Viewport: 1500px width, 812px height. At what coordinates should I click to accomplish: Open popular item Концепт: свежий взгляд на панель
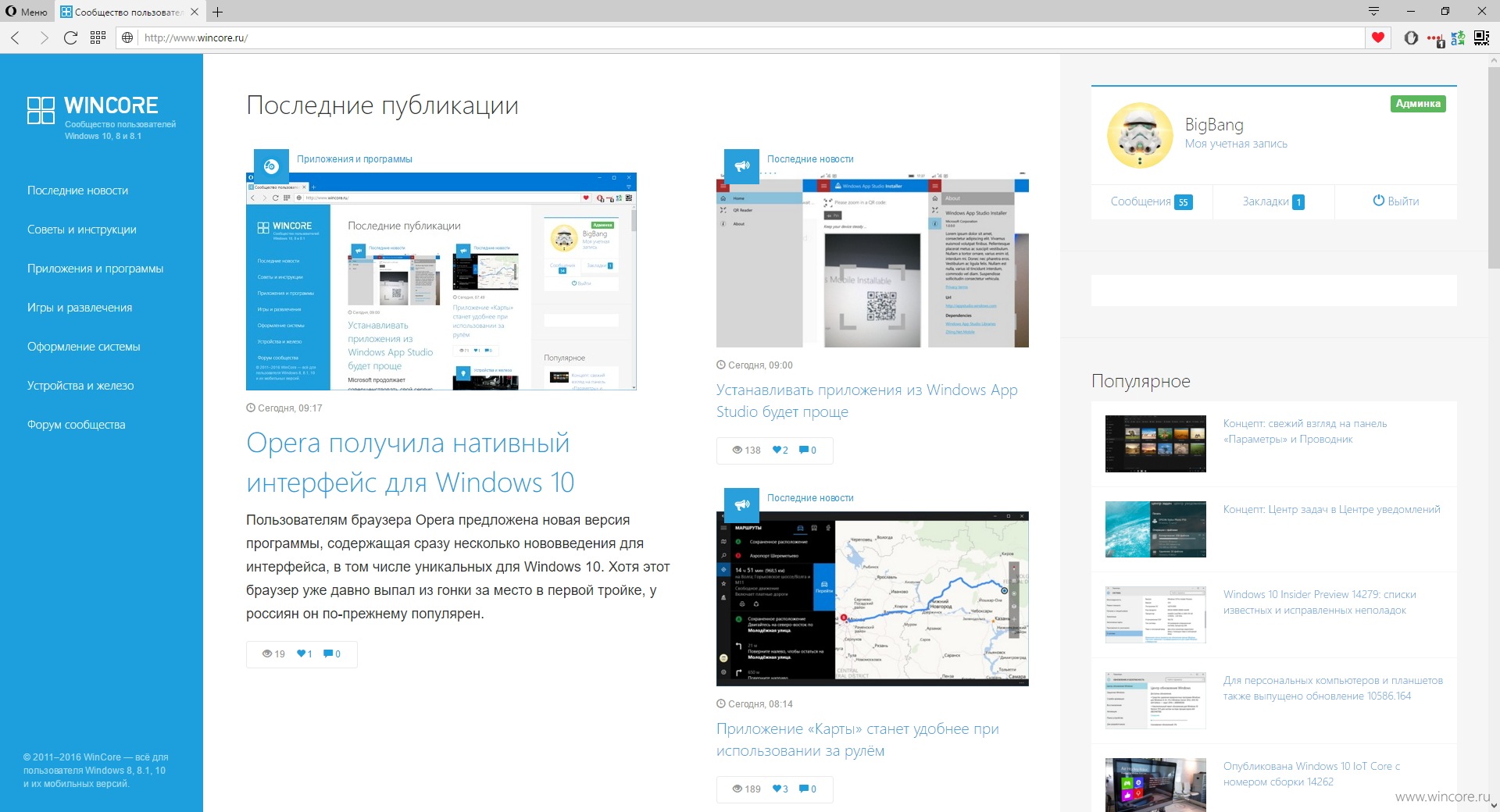coord(1305,431)
